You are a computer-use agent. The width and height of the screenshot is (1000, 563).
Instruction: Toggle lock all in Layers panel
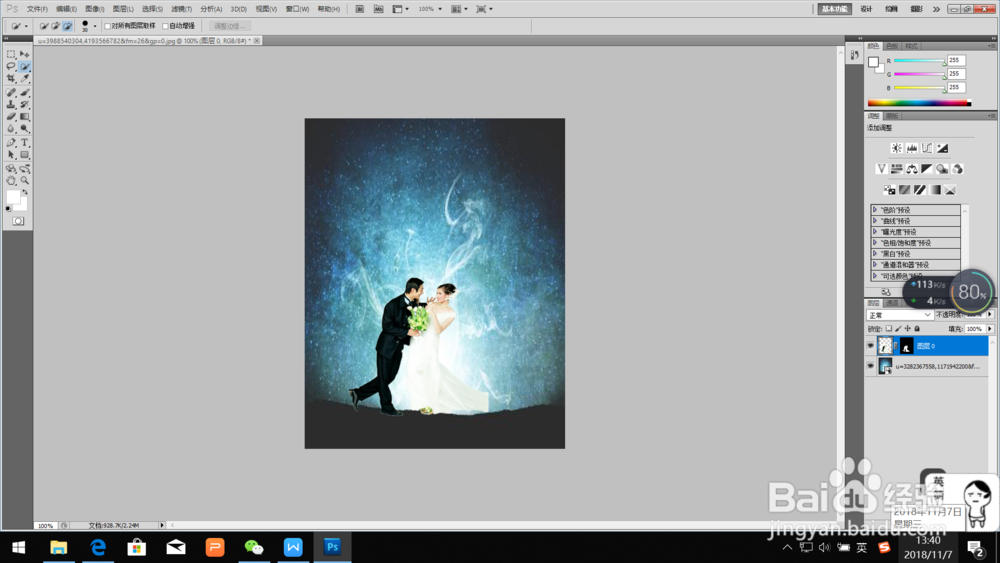click(x=917, y=329)
